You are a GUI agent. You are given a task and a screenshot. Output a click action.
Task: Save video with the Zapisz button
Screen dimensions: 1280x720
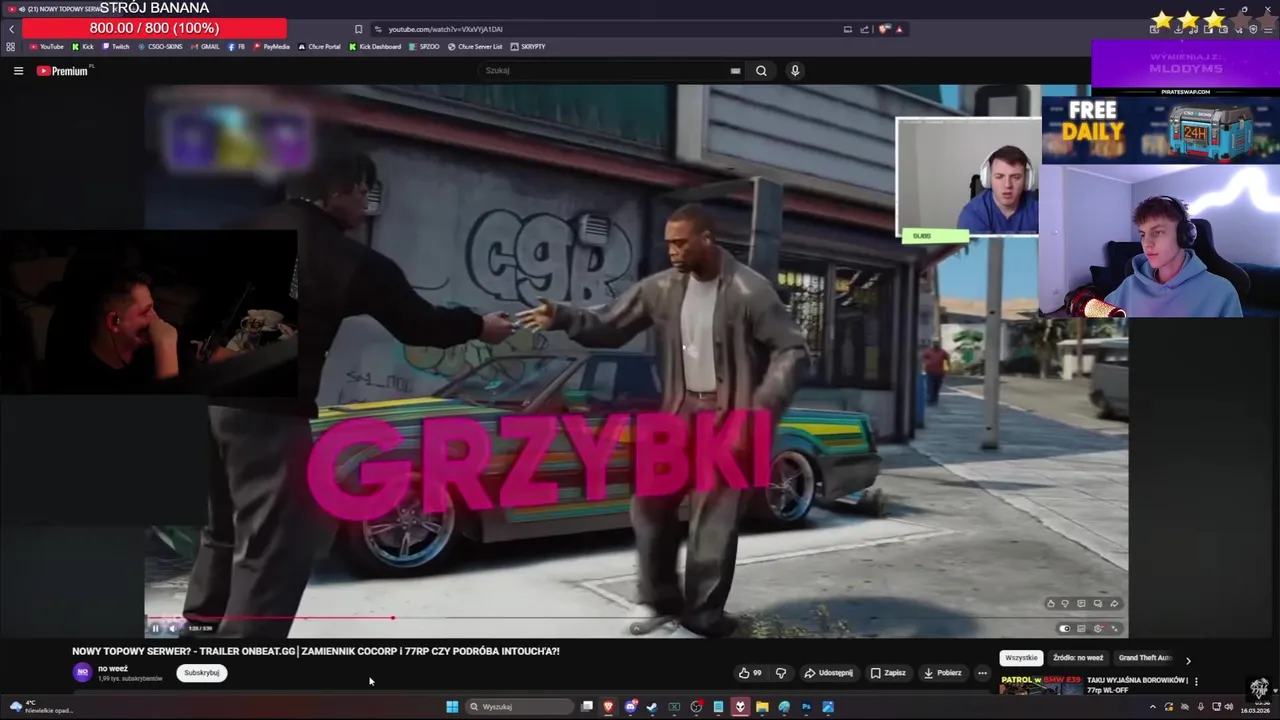[x=888, y=673]
